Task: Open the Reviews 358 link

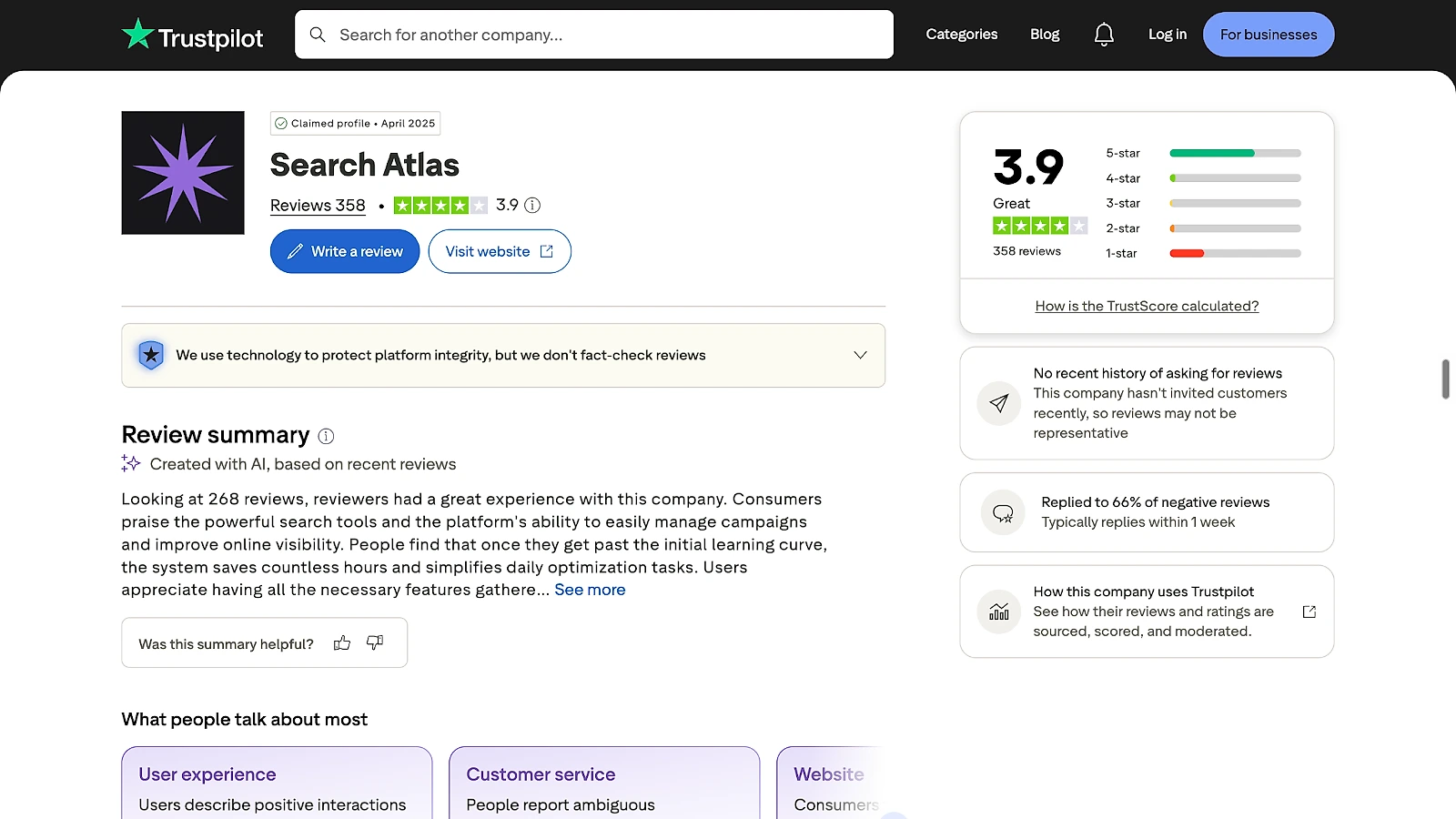Action: coord(318,206)
